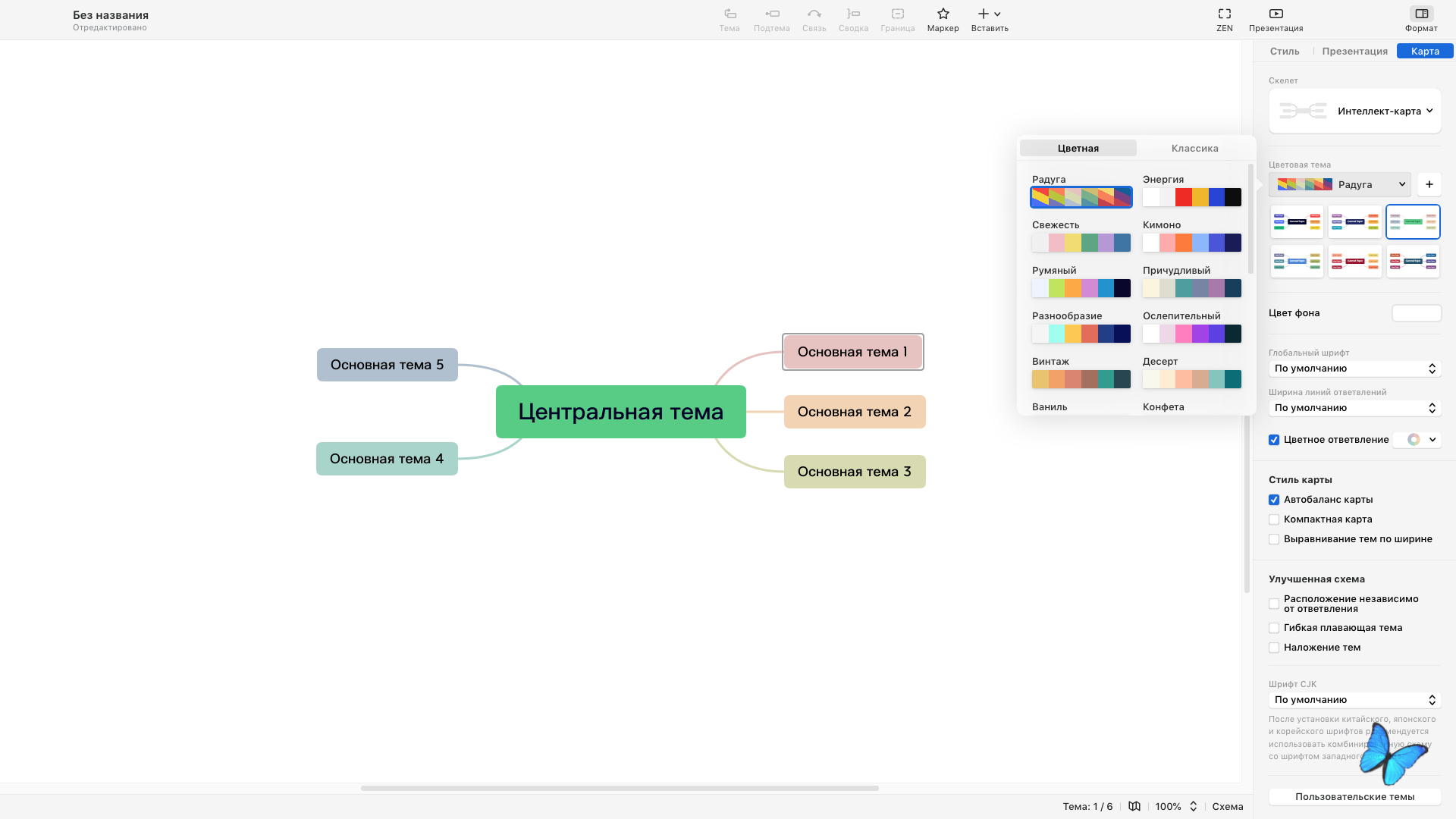Click the Подтема toolbar icon

pos(771,14)
